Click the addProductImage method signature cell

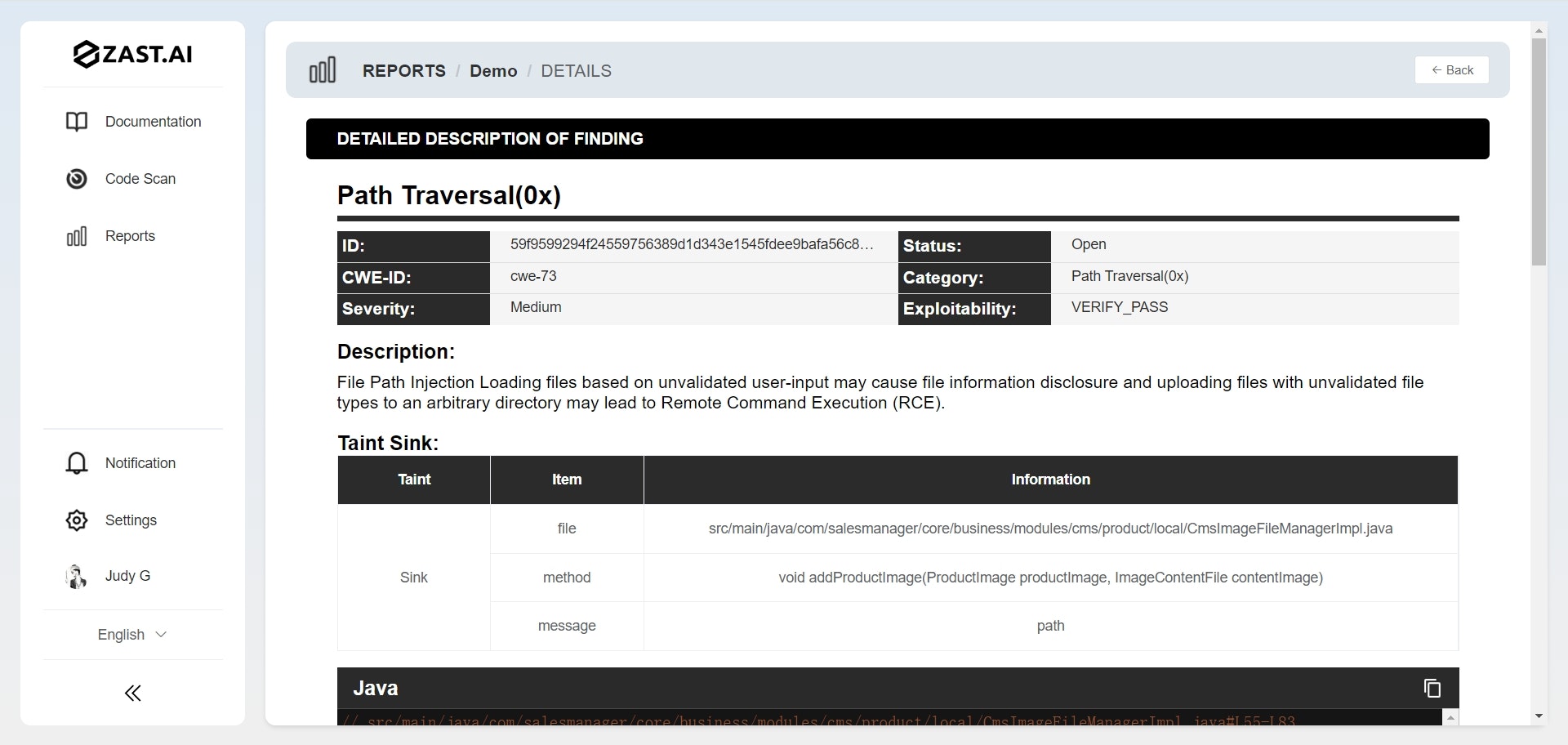pos(1050,578)
